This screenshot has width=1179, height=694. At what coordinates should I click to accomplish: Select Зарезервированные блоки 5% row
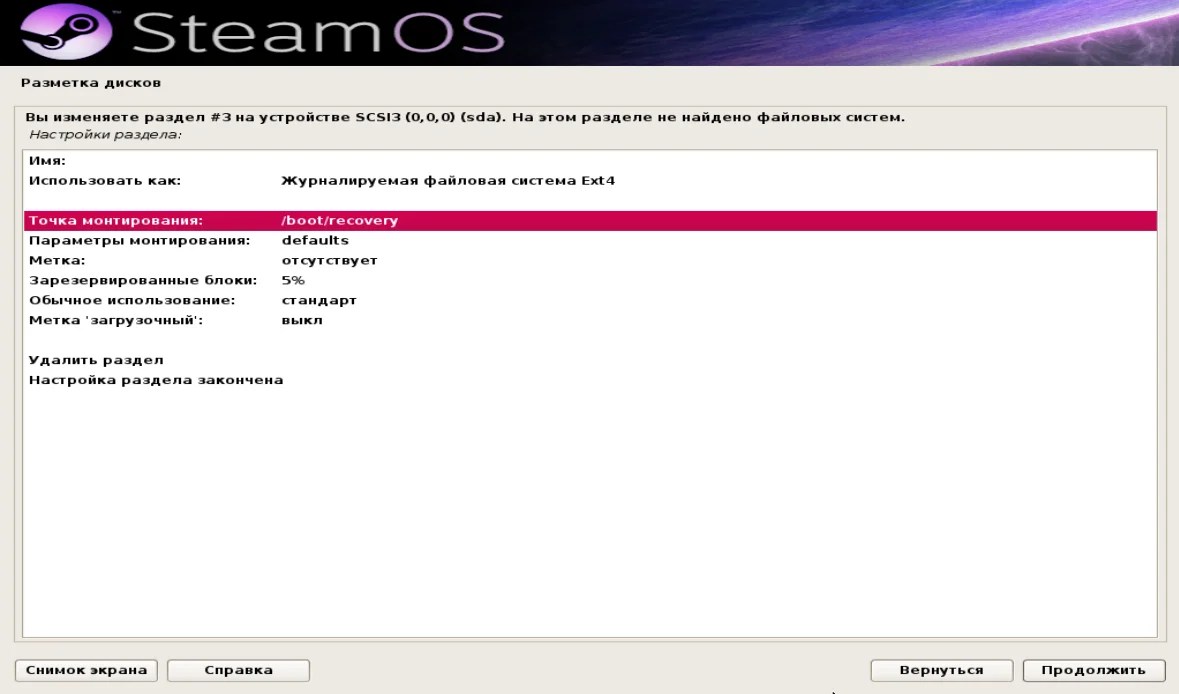click(x=590, y=280)
